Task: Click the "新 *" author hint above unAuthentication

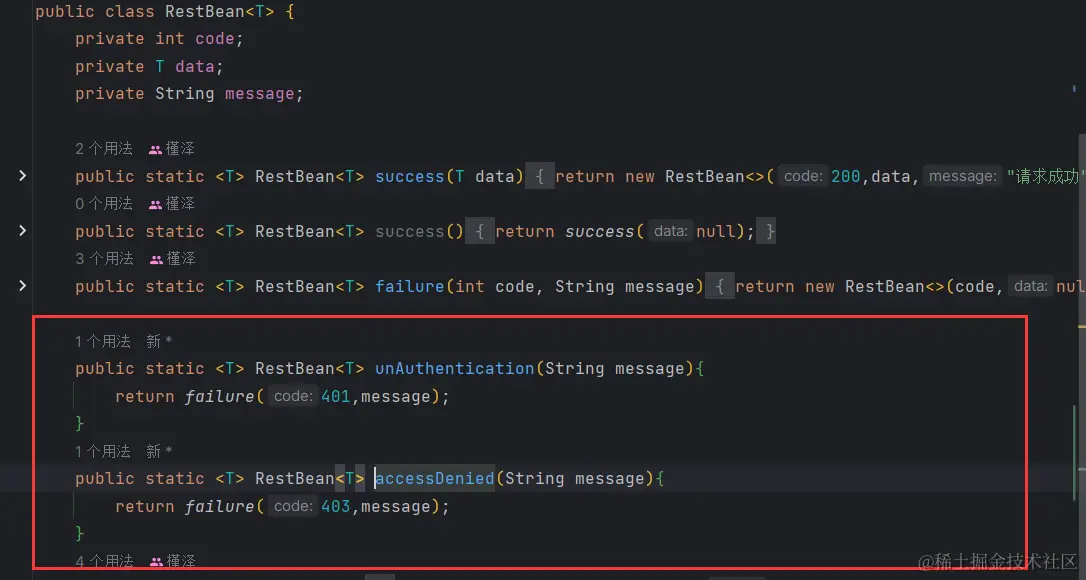Action: click(159, 341)
